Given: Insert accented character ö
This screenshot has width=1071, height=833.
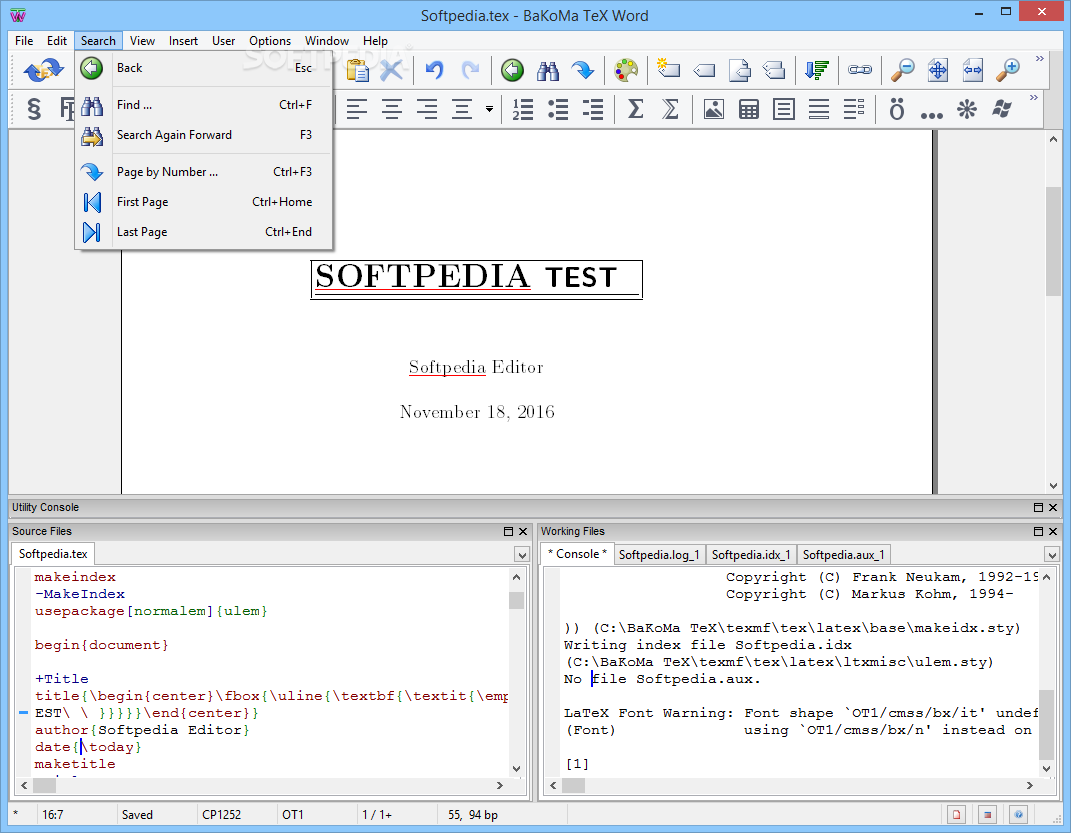Looking at the screenshot, I should pyautogui.click(x=897, y=109).
